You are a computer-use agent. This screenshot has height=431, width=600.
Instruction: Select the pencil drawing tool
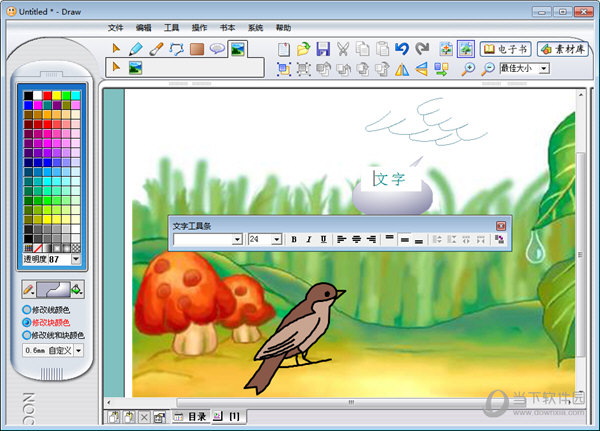[136, 49]
